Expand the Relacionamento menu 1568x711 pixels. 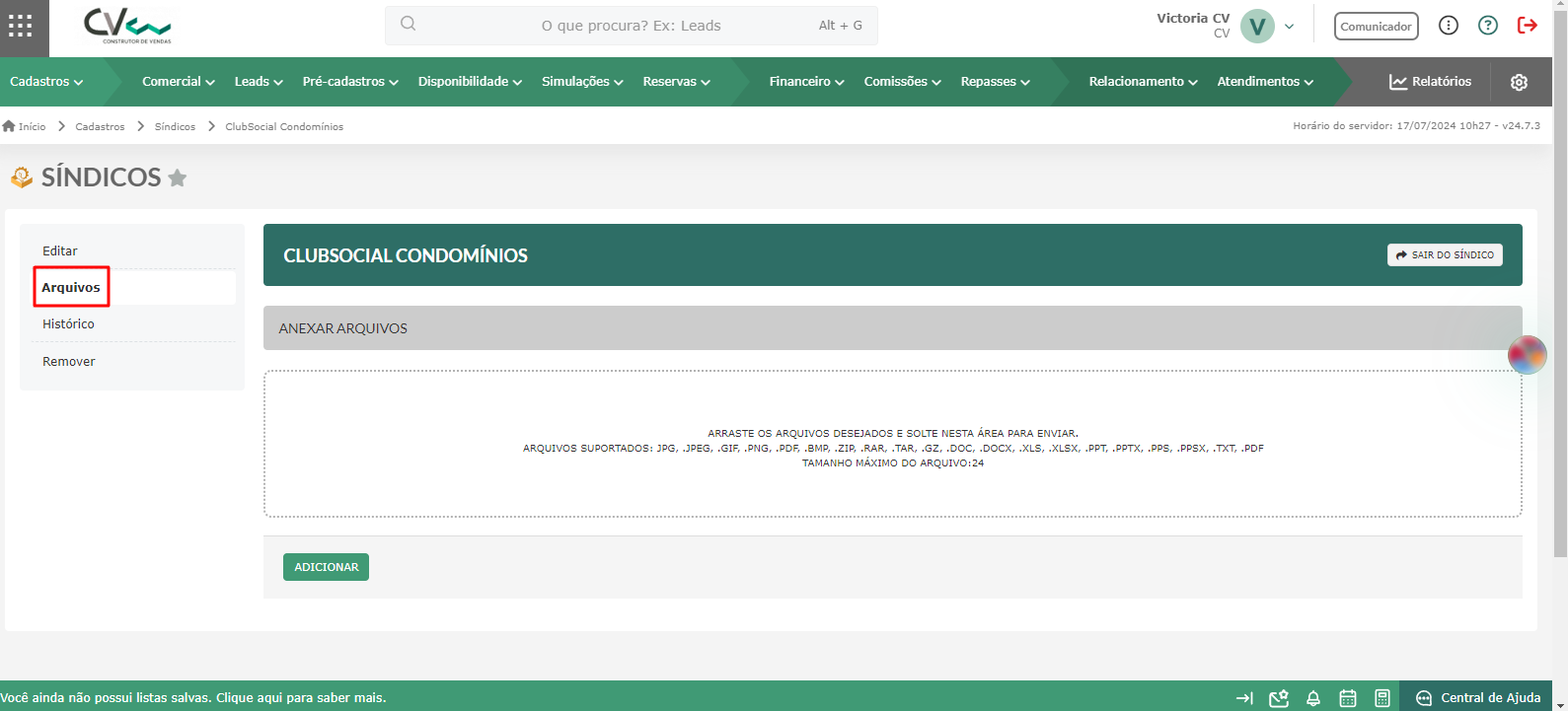coord(1144,82)
